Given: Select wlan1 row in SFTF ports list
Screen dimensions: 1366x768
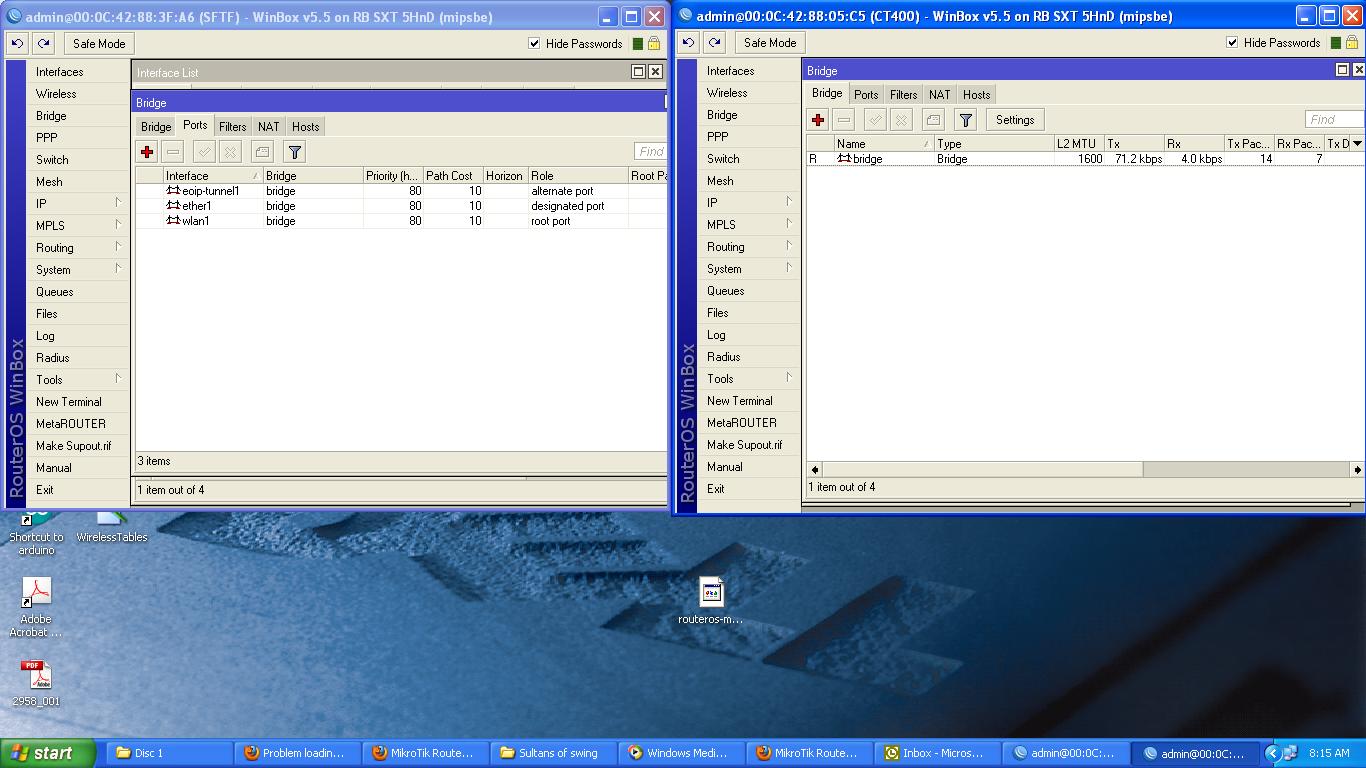Looking at the screenshot, I should pyautogui.click(x=400, y=221).
